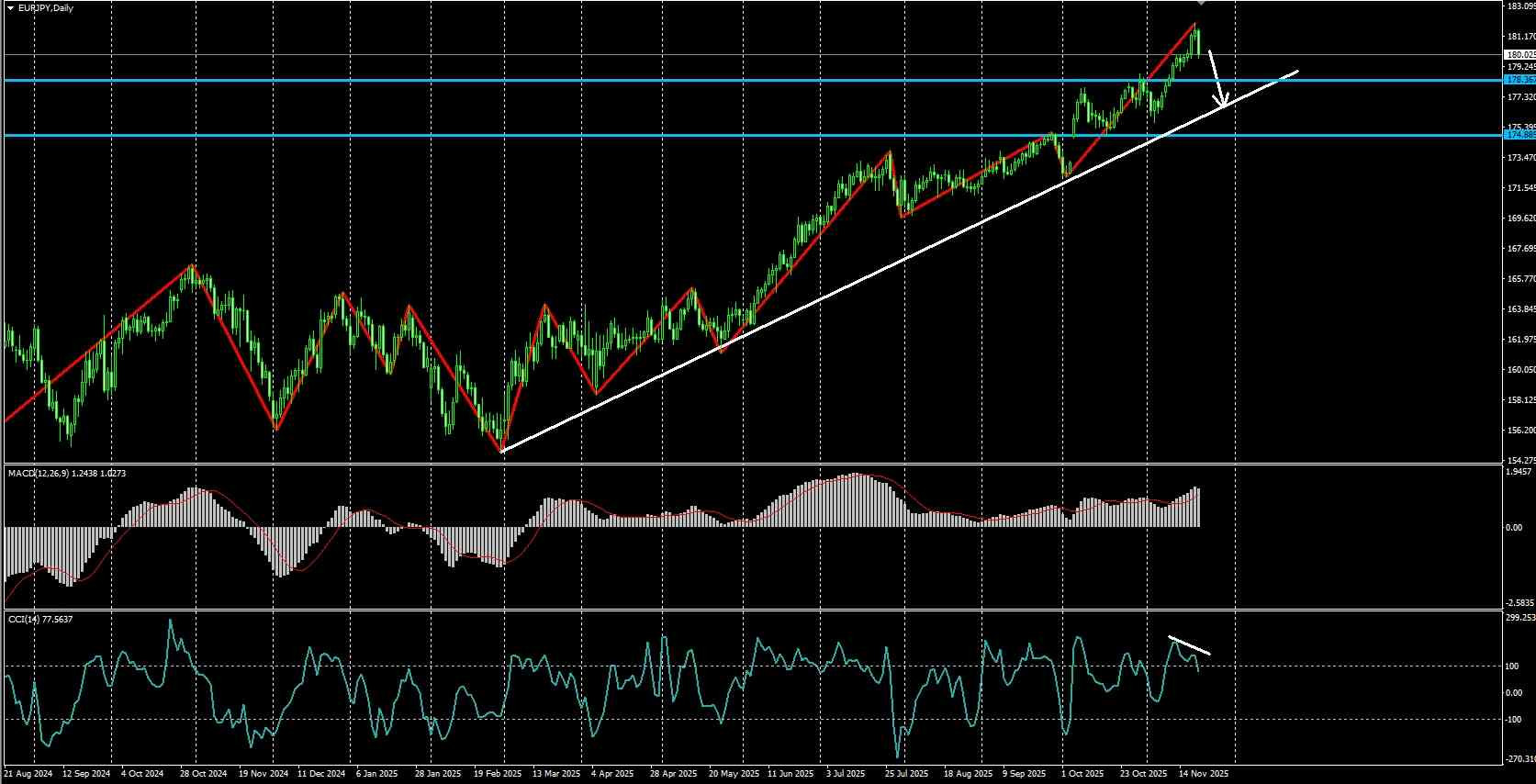The width and height of the screenshot is (1536, 784).
Task: Select the EURJPY,Daily chart title
Action: tap(46, 8)
